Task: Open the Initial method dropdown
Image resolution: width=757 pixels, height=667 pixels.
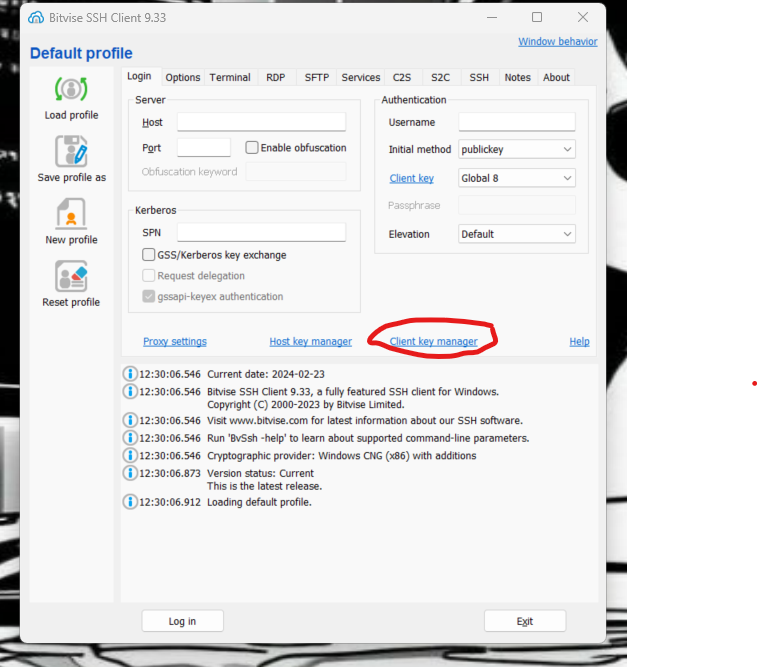Action: point(517,150)
